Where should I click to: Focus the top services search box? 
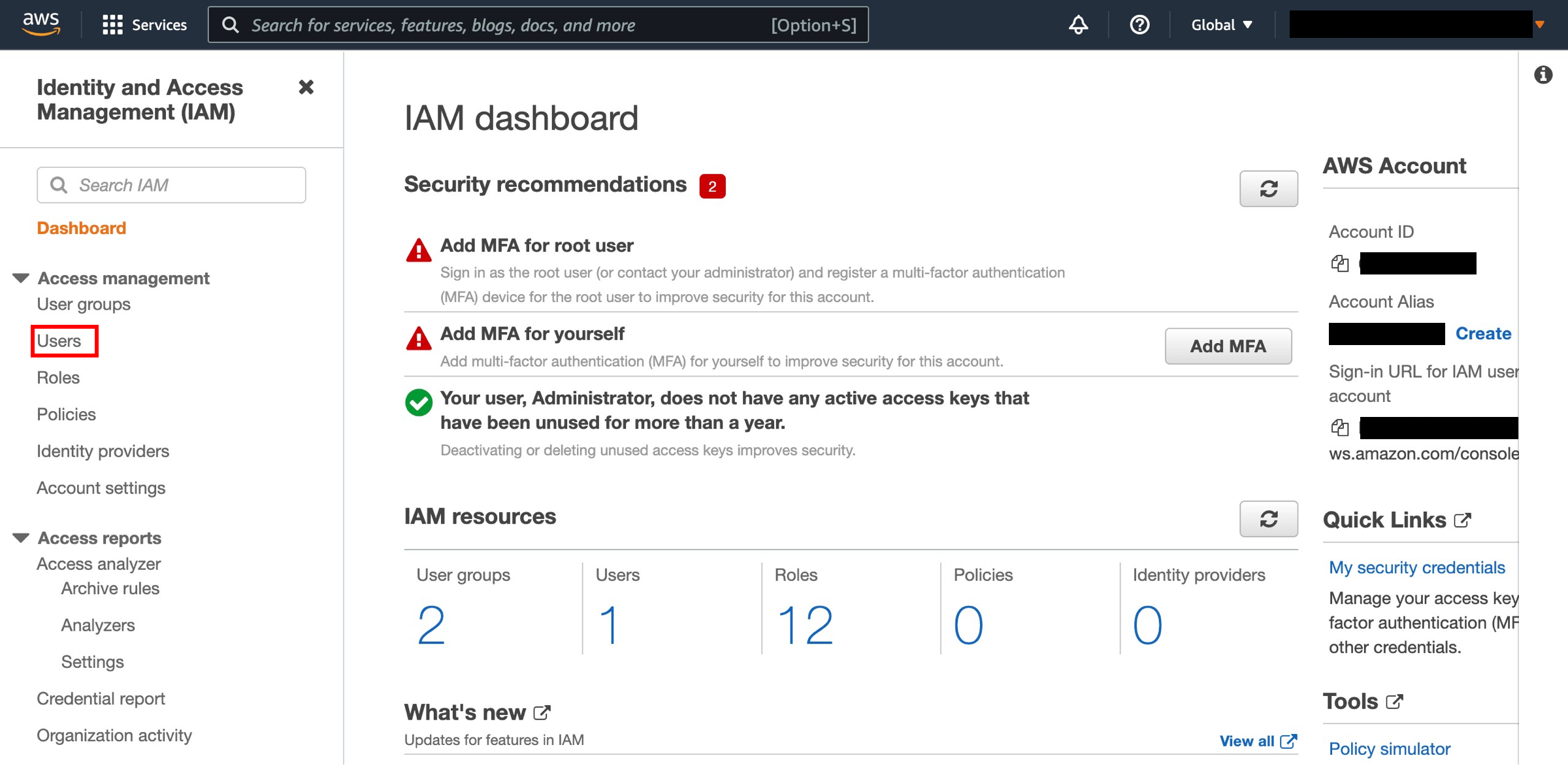click(x=538, y=25)
